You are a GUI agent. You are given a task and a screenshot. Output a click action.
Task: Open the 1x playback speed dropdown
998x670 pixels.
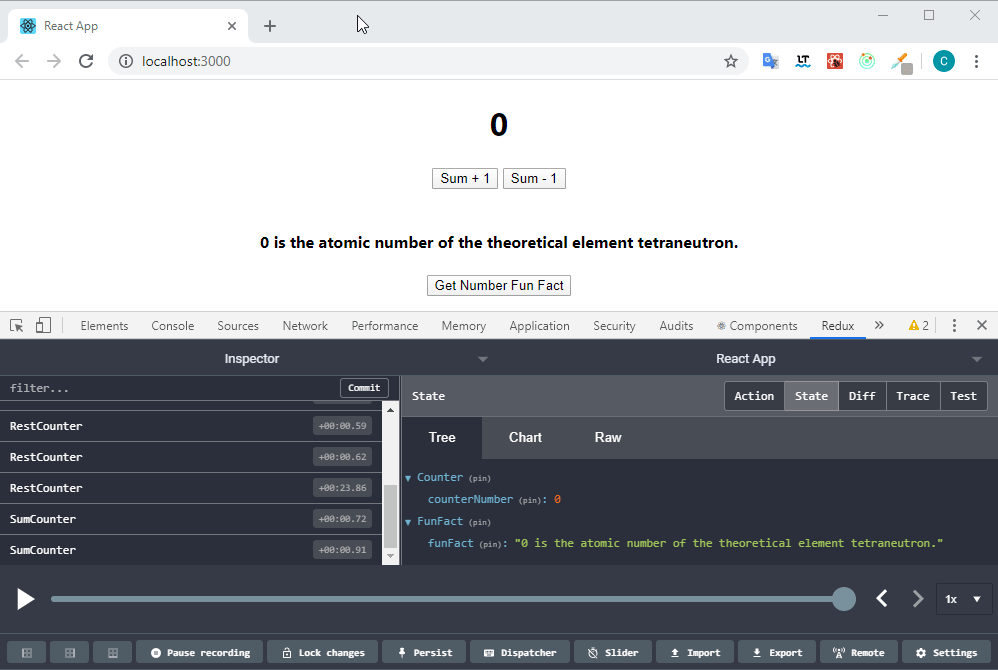click(x=963, y=598)
